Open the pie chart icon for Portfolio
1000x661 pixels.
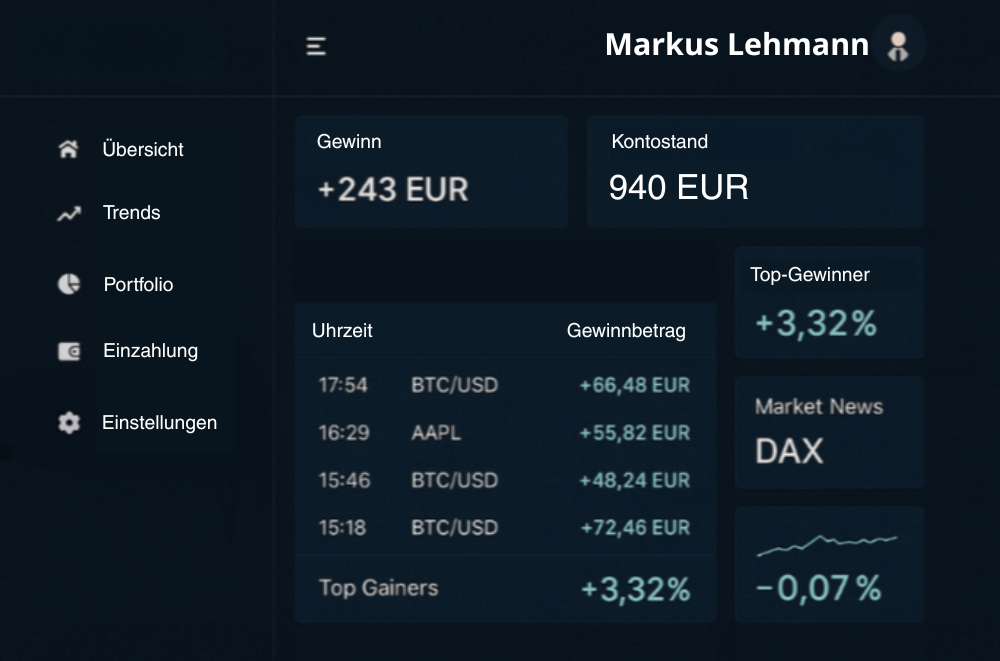tap(67, 284)
